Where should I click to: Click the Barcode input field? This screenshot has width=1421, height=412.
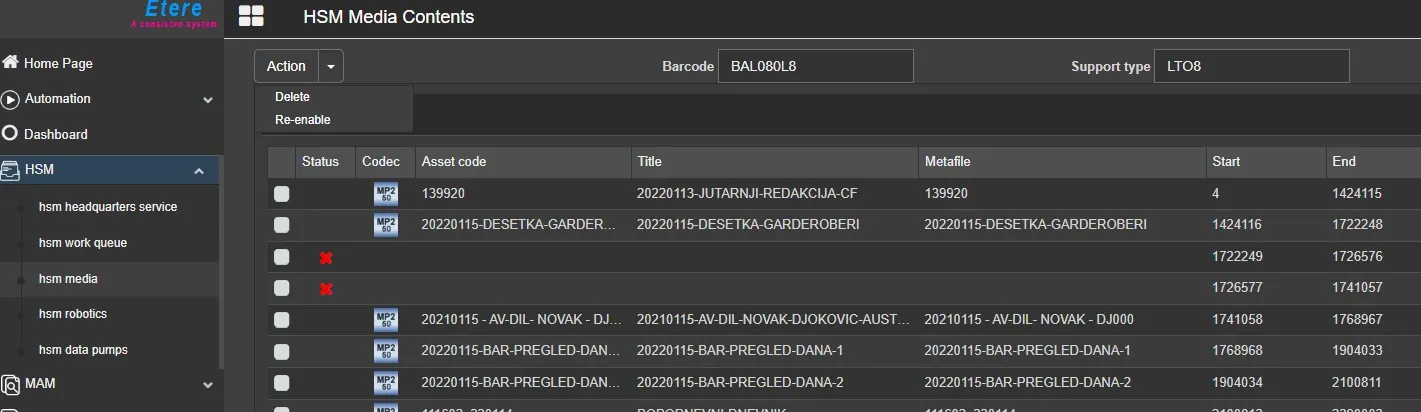click(815, 67)
